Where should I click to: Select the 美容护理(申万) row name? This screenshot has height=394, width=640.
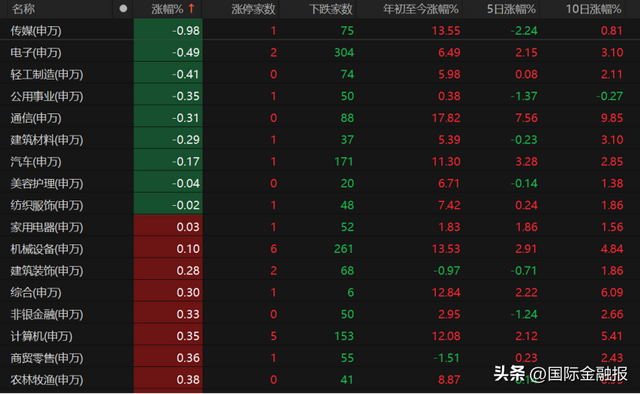47,183
